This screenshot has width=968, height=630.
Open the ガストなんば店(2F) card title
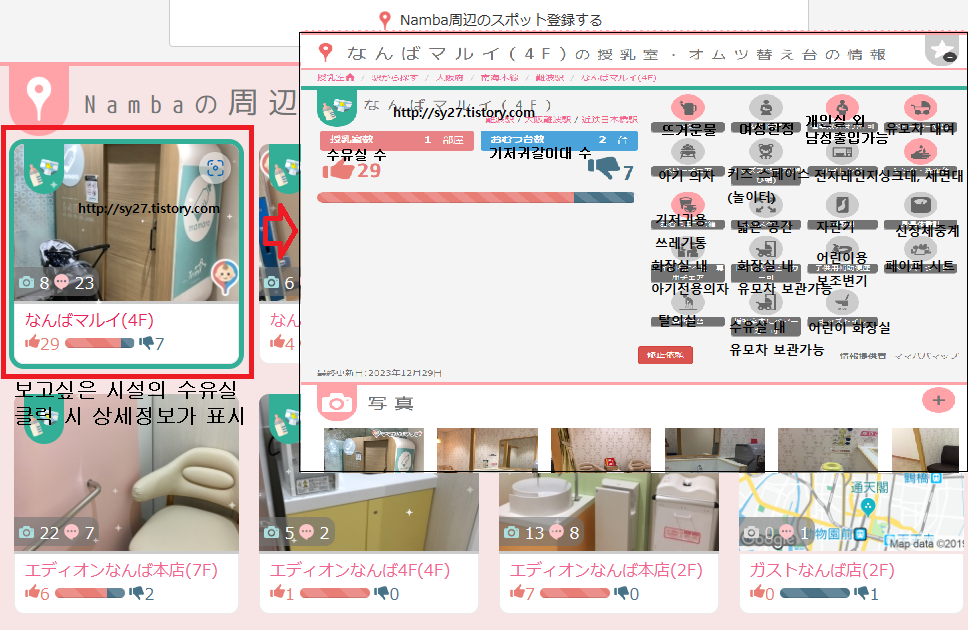822,570
